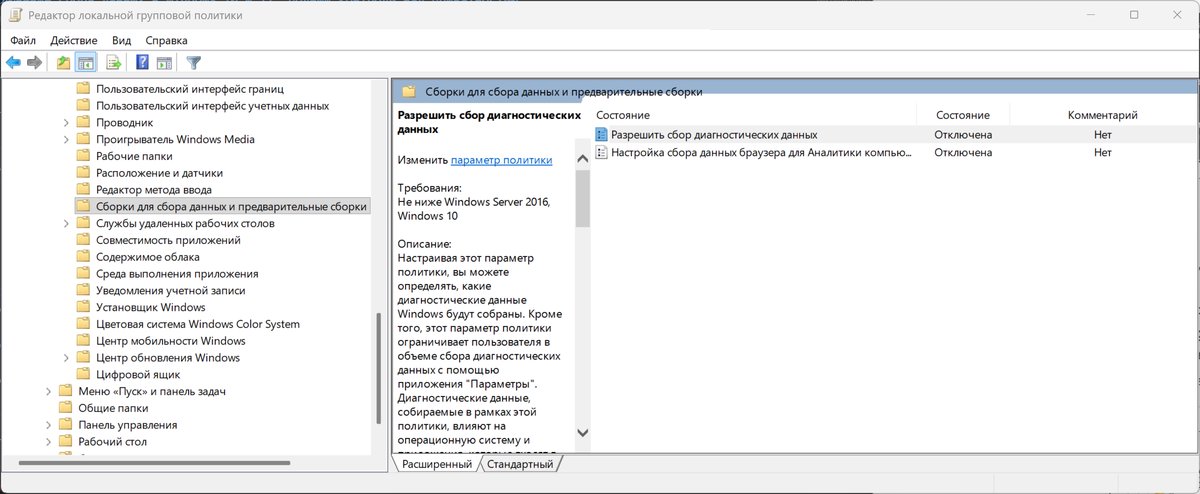Click the Back arrow in the toolbar

coord(13,63)
